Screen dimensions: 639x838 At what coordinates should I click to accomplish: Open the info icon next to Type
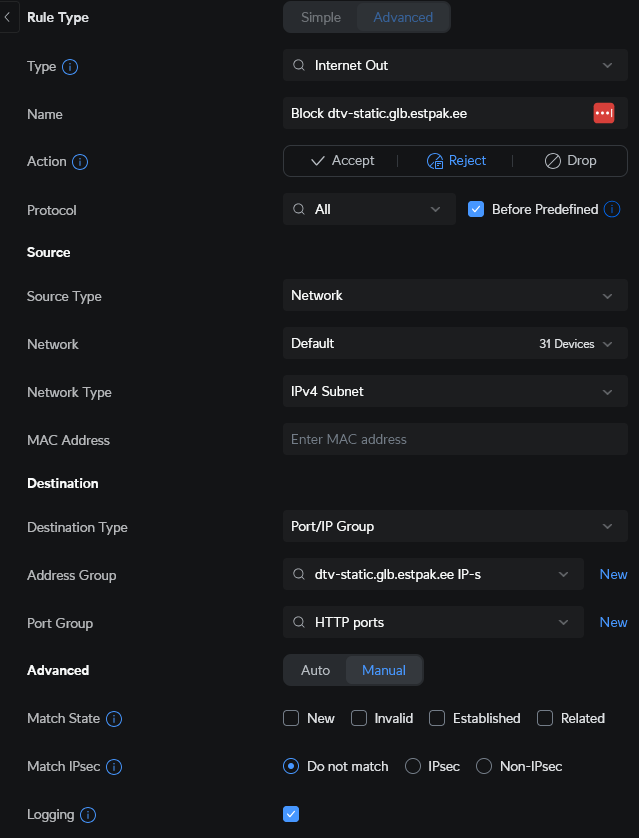click(70, 67)
